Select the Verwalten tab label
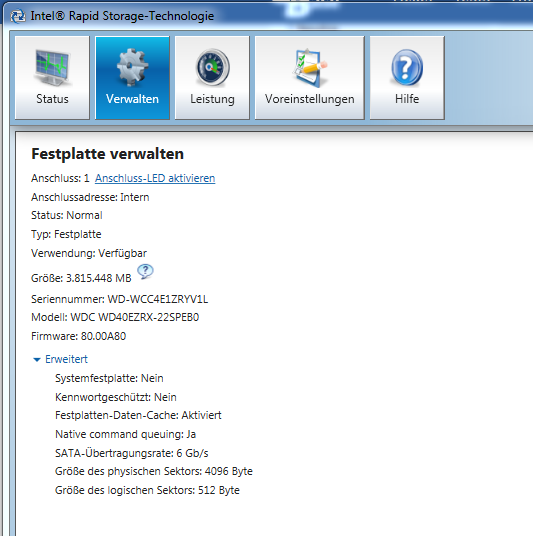 pos(132,99)
